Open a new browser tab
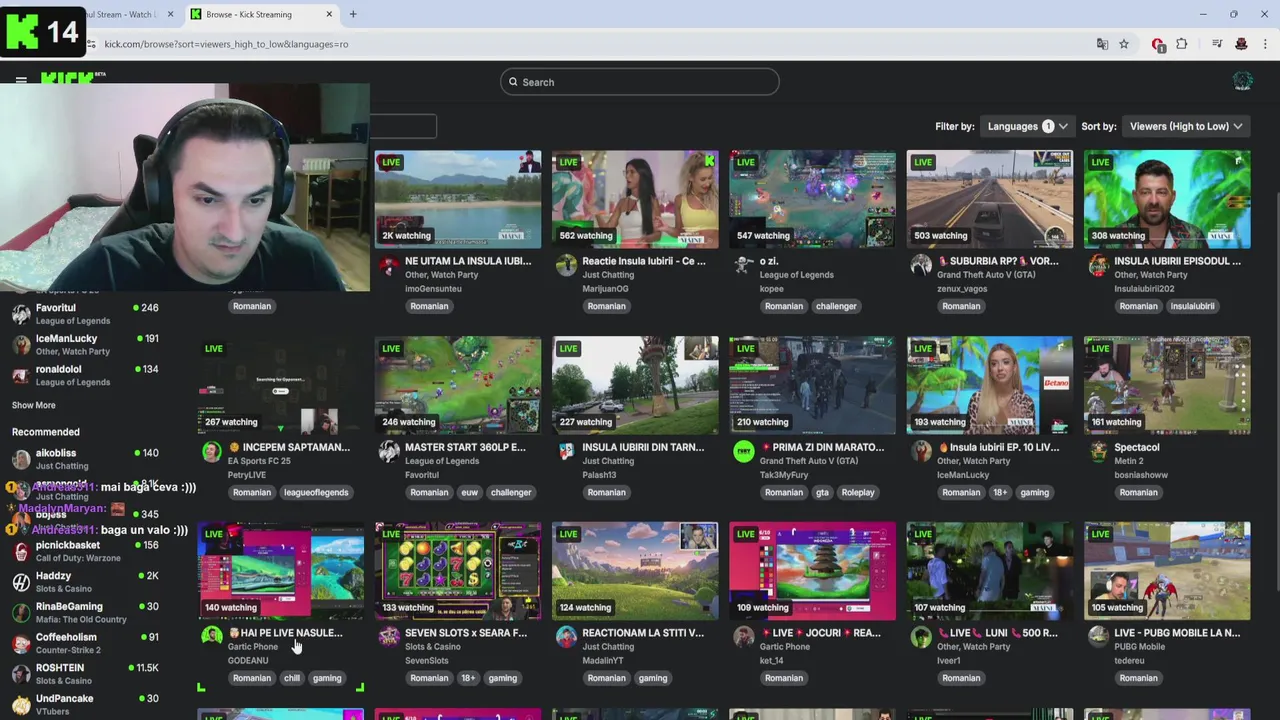The width and height of the screenshot is (1280, 720). 353,14
